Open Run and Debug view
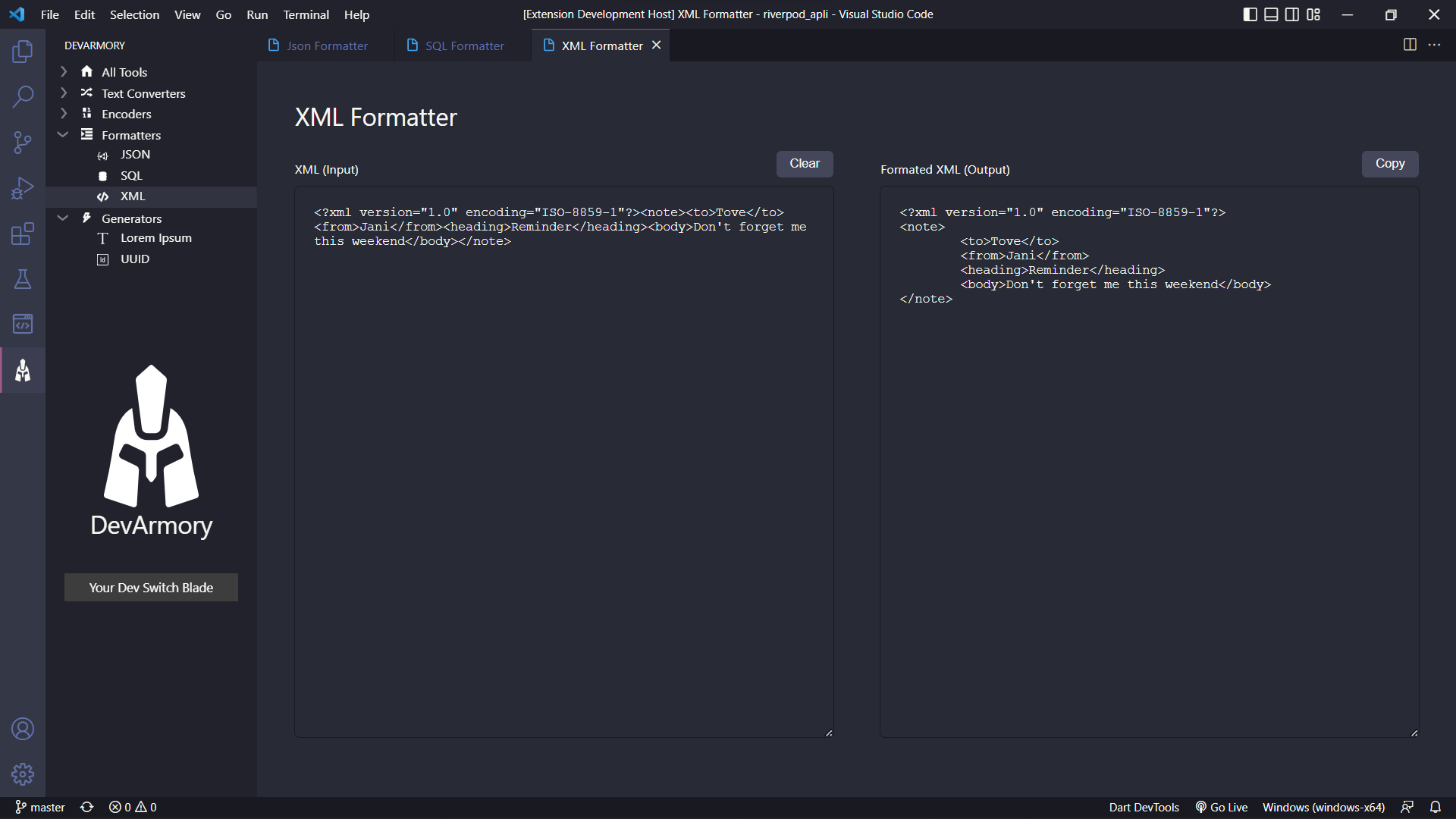The width and height of the screenshot is (1456, 819). 23,188
